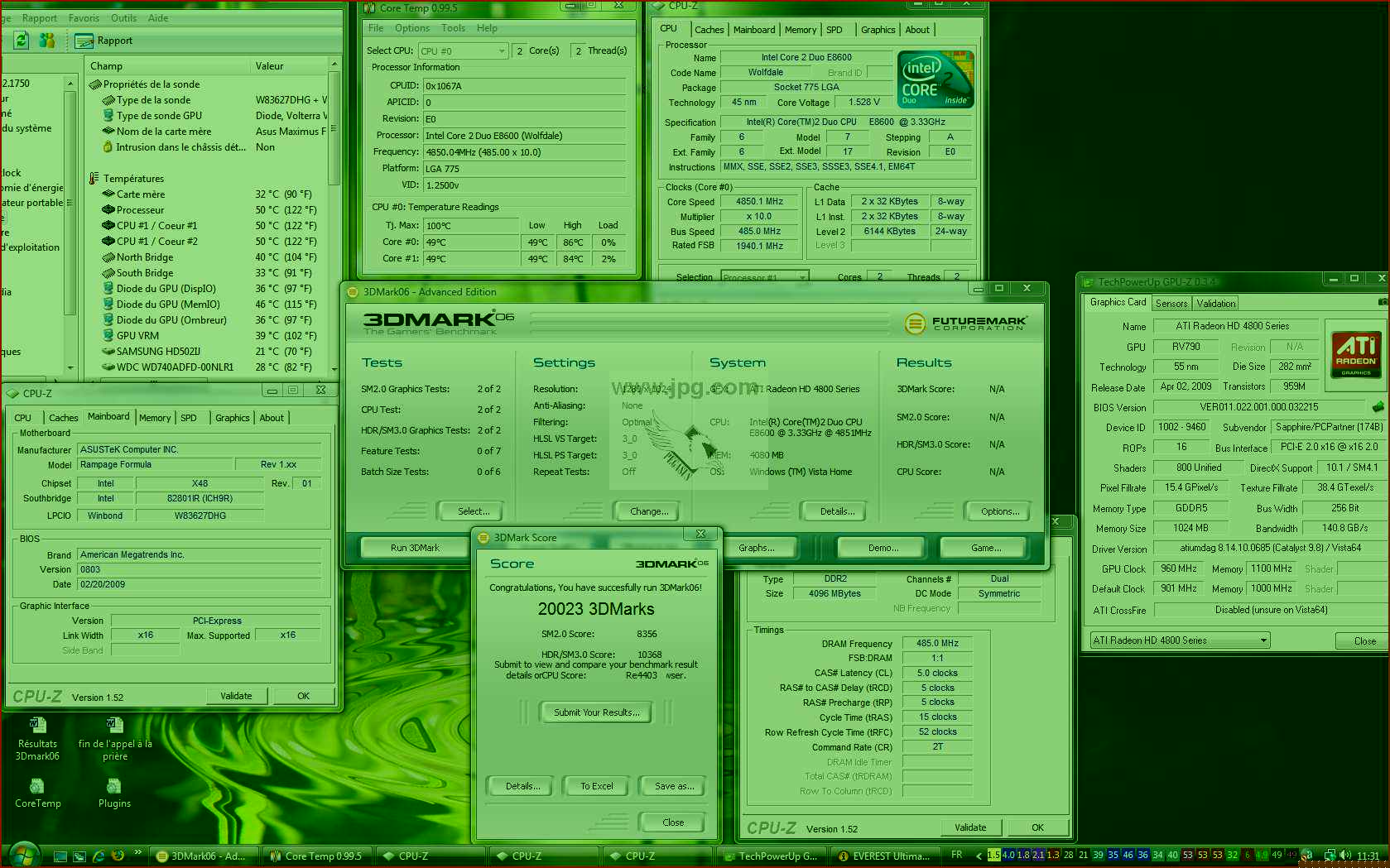Open Caches tab in top CPU-Z window
Screen dimensions: 1390x868
pyautogui.click(x=709, y=30)
